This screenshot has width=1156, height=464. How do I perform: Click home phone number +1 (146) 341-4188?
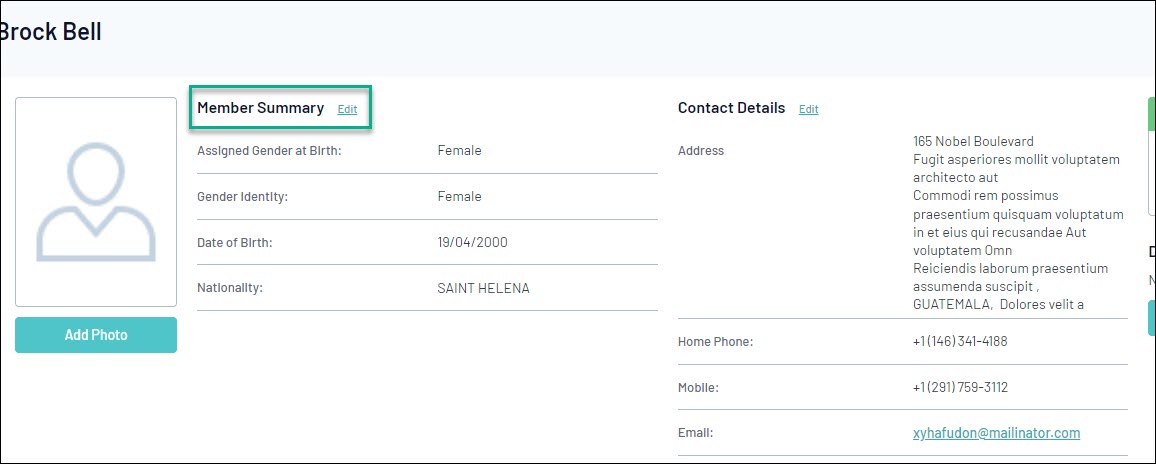coord(960,342)
